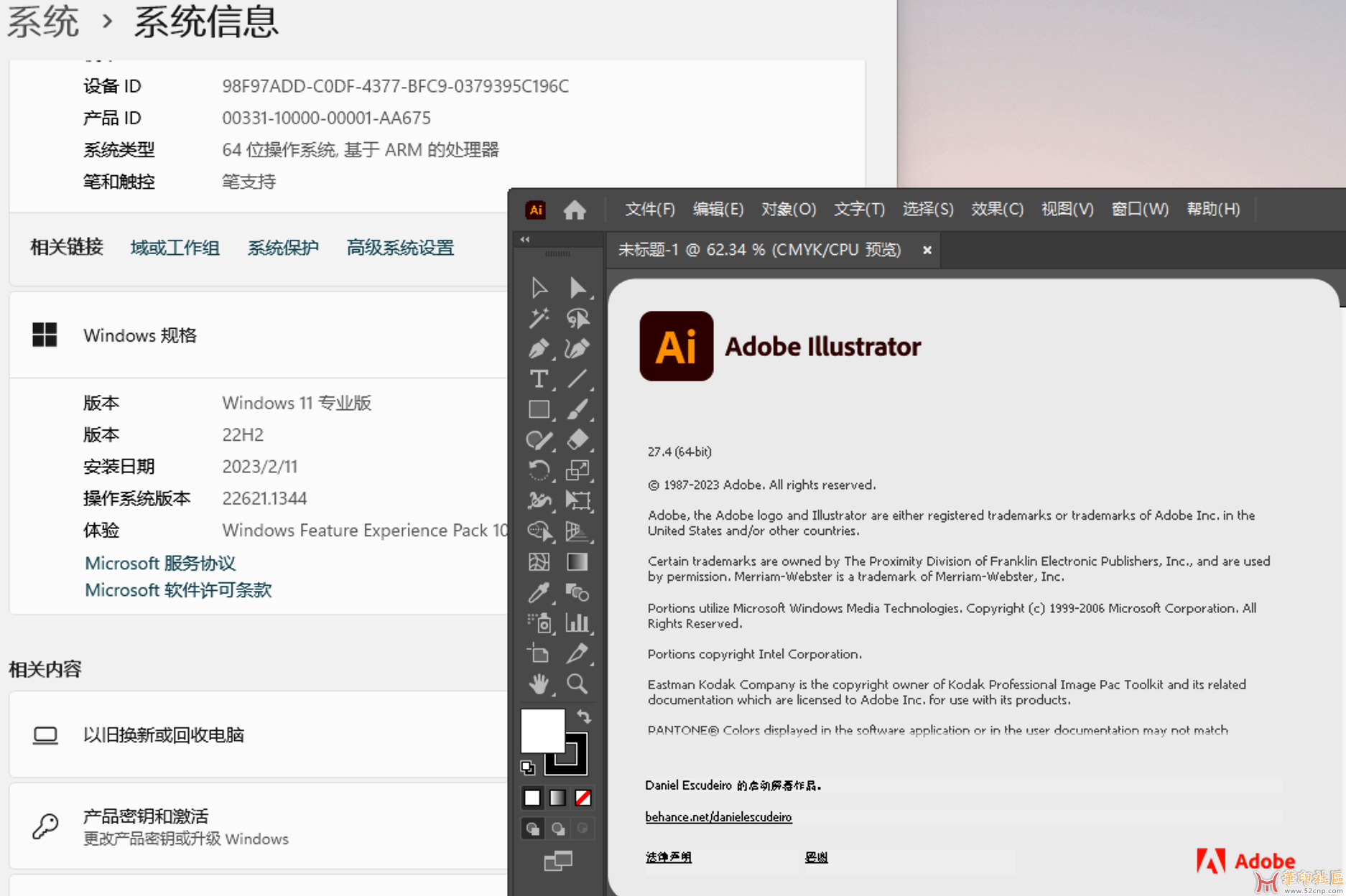
Task: Open the 效果(C) menu
Action: 997,209
